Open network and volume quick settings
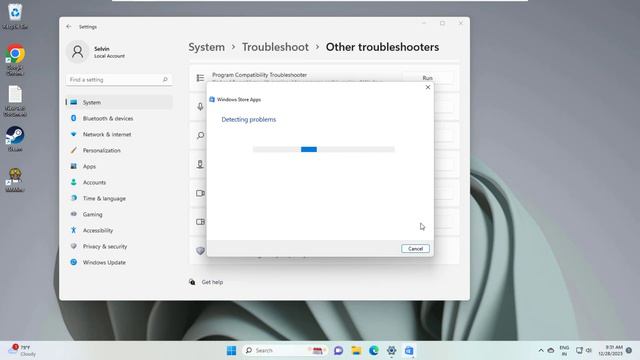 584,351
